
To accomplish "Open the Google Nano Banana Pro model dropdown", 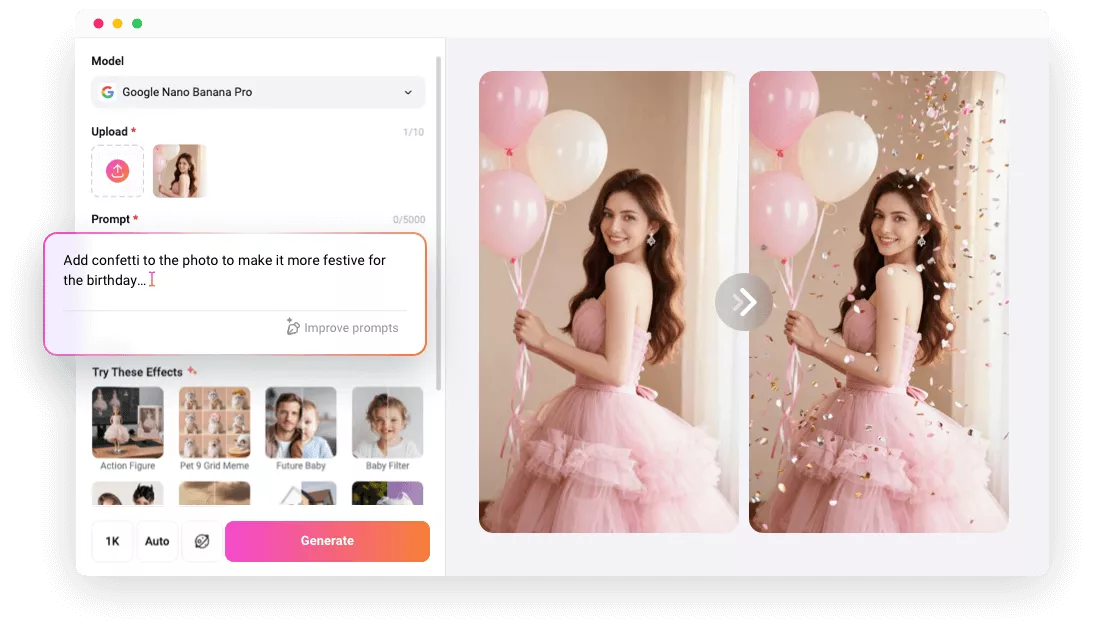I will coord(258,92).
